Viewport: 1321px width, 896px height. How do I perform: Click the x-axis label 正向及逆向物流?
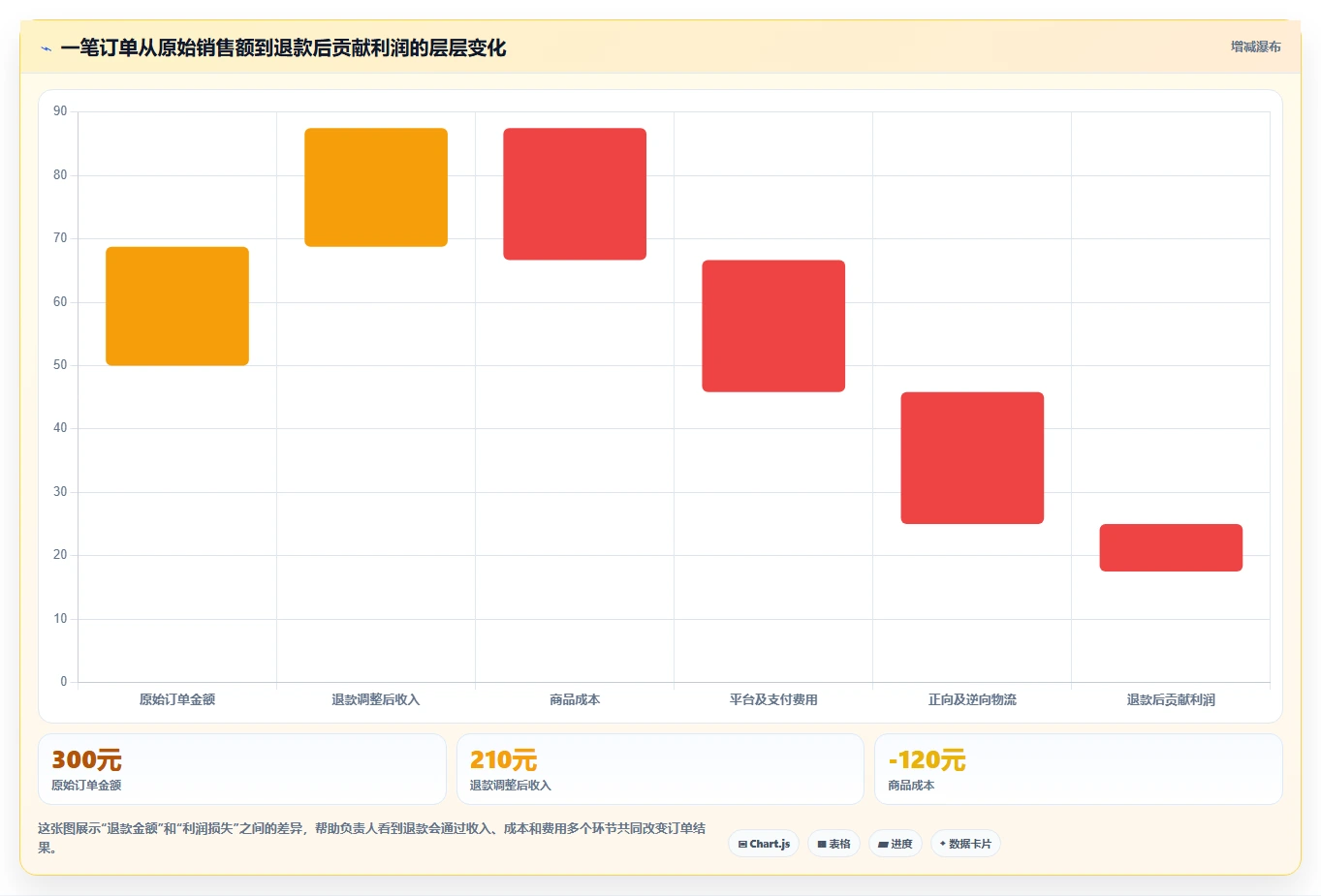(x=972, y=699)
